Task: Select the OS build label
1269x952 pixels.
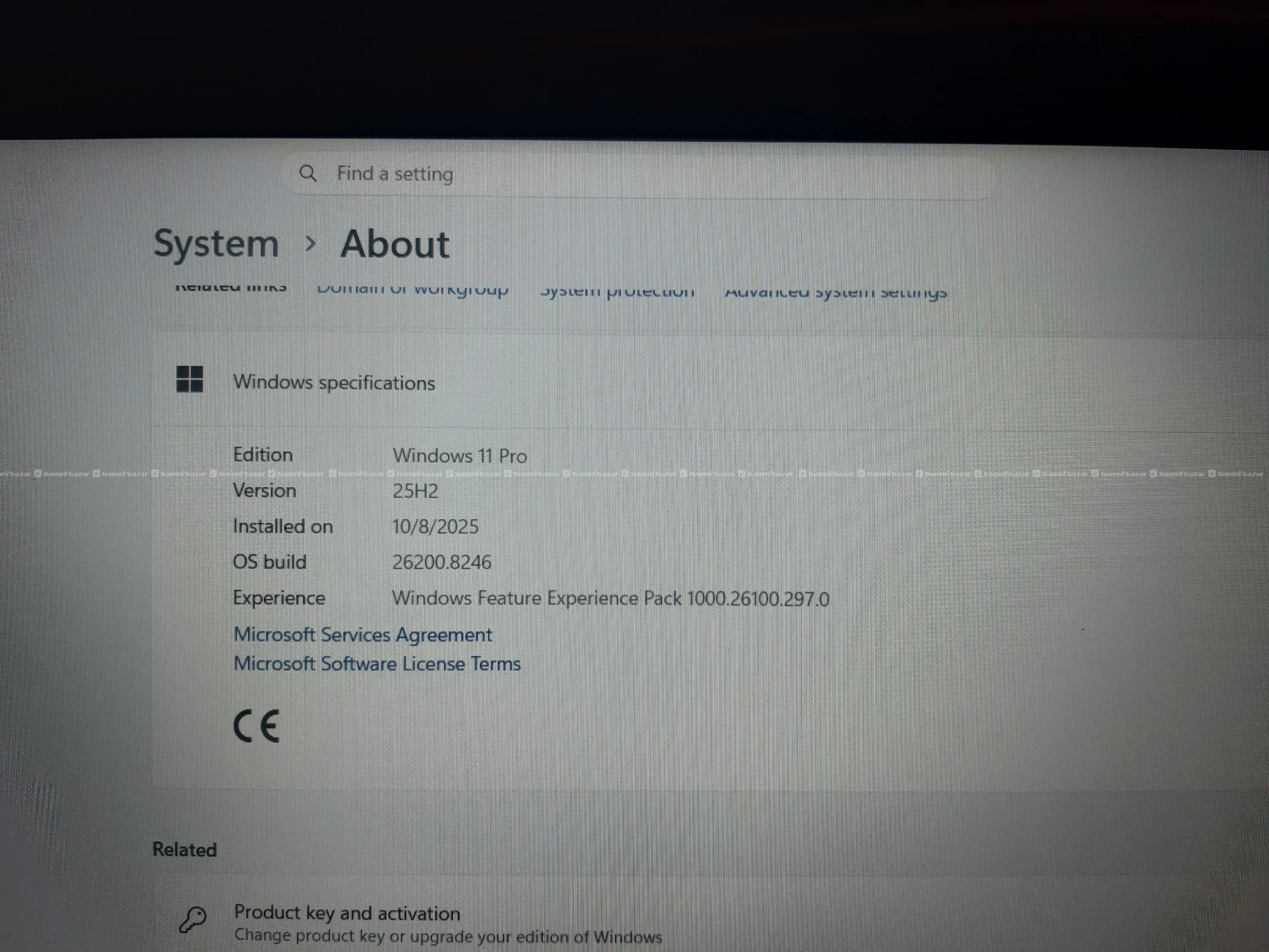Action: coord(270,563)
